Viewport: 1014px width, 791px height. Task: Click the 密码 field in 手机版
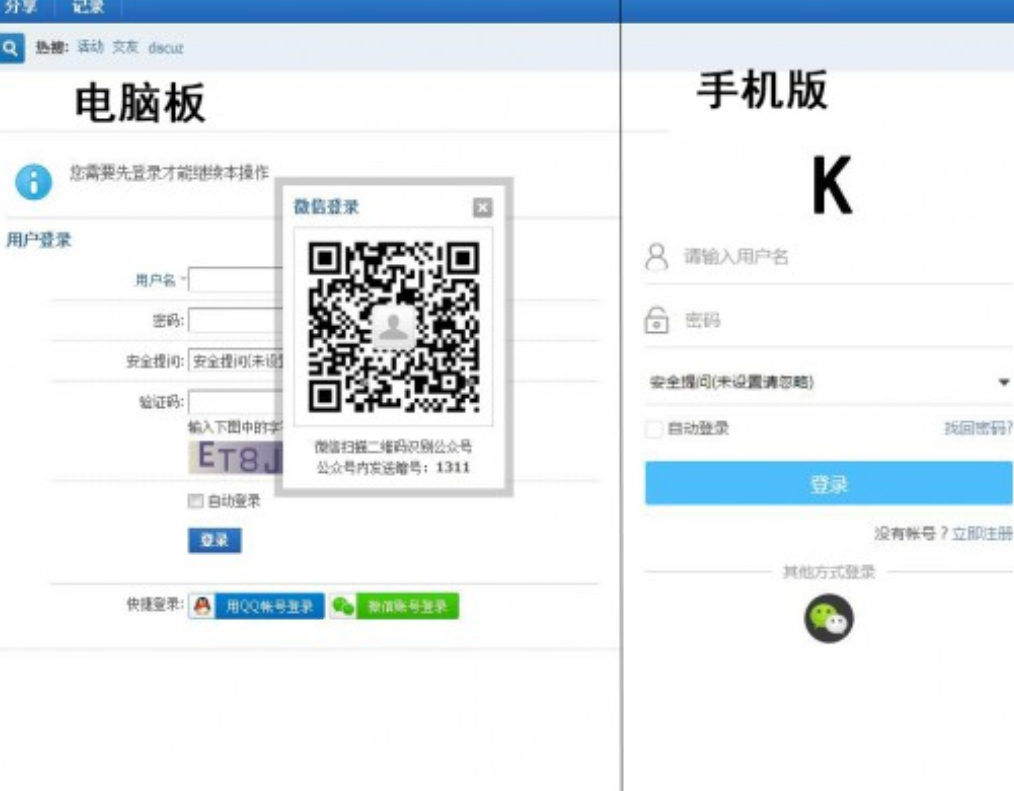click(x=828, y=320)
